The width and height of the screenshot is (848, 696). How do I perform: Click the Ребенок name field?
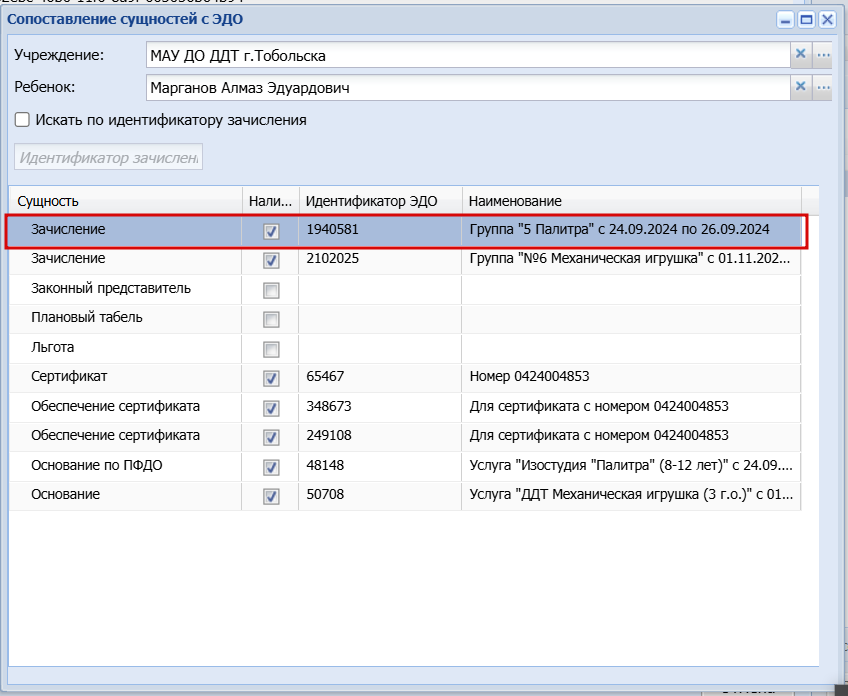coord(468,88)
